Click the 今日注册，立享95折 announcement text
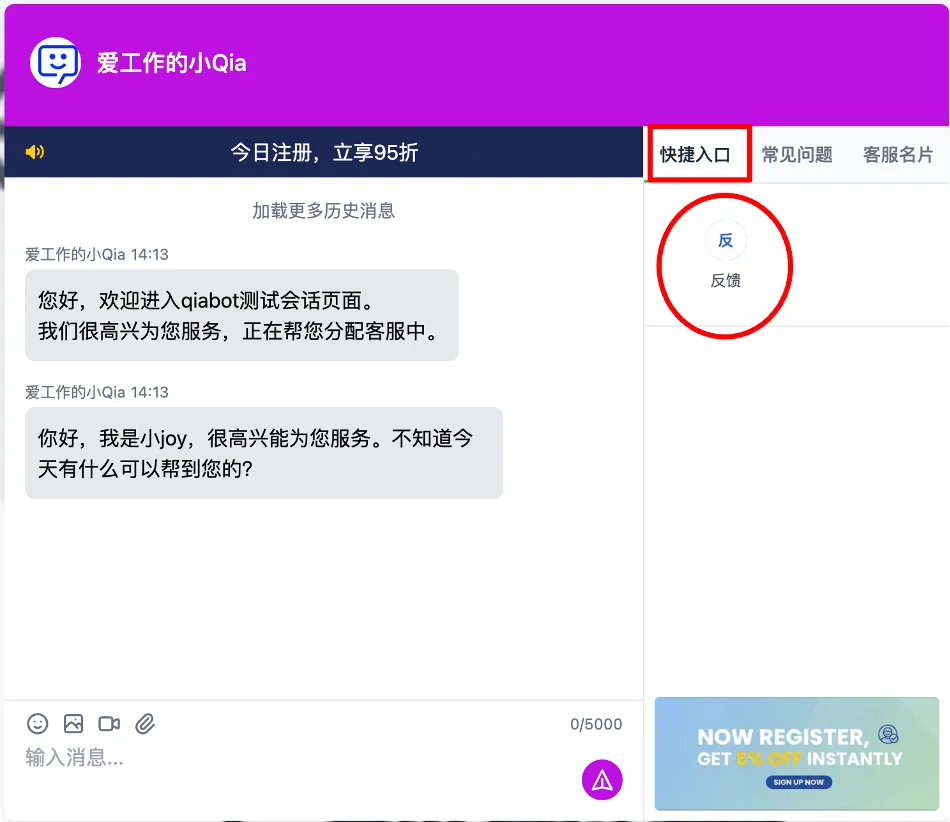The width and height of the screenshot is (950, 822). pyautogui.click(x=324, y=152)
